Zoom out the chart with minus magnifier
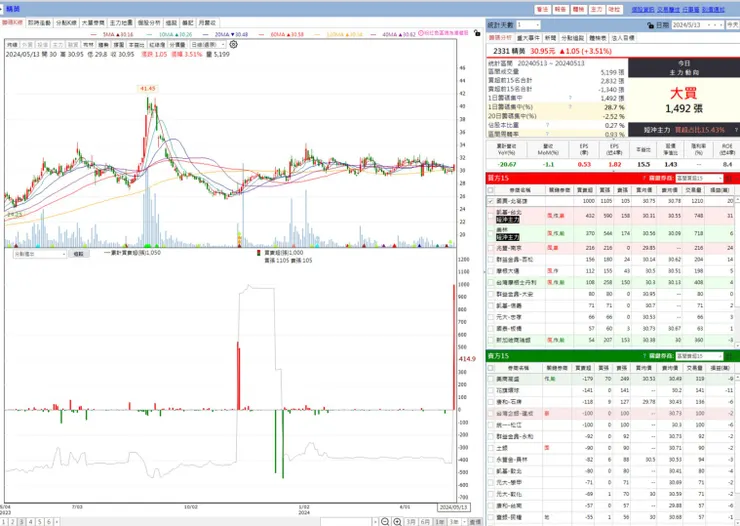The image size is (740, 526). (x=385, y=521)
